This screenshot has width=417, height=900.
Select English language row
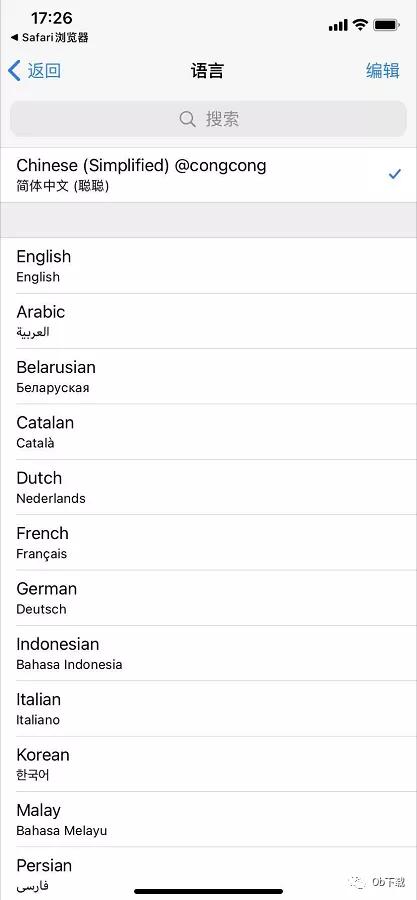coord(209,266)
